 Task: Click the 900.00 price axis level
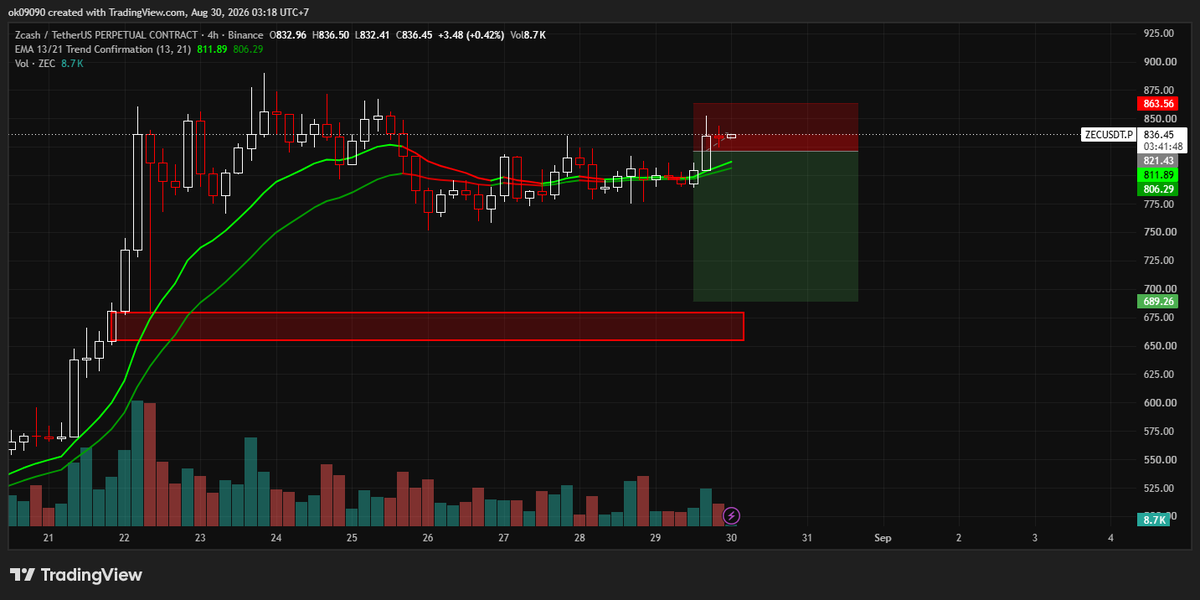pyautogui.click(x=1158, y=62)
